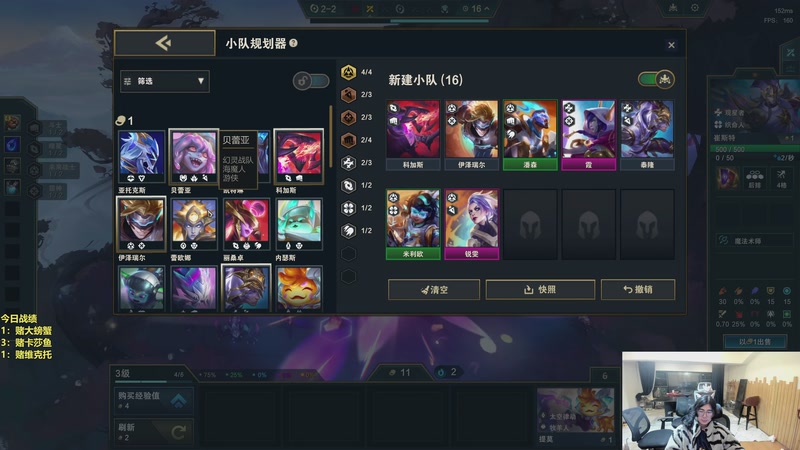
Task: Click the 快照 snapshot button
Action: tap(540, 289)
